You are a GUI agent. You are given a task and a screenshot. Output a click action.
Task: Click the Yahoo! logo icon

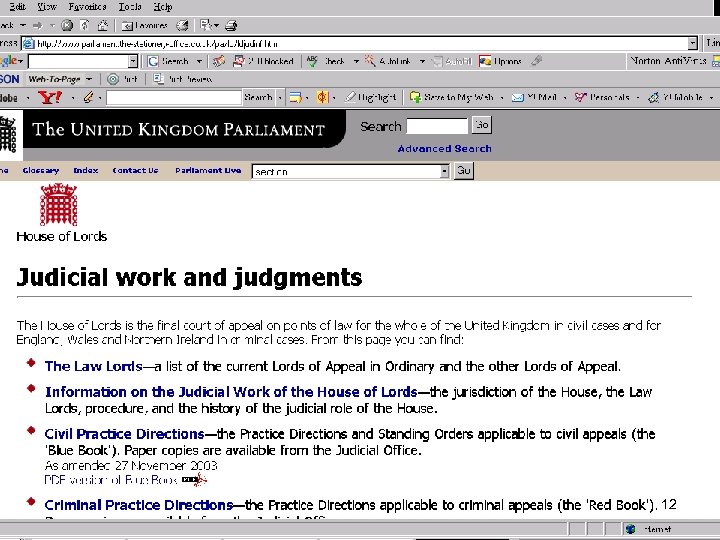tap(50, 97)
